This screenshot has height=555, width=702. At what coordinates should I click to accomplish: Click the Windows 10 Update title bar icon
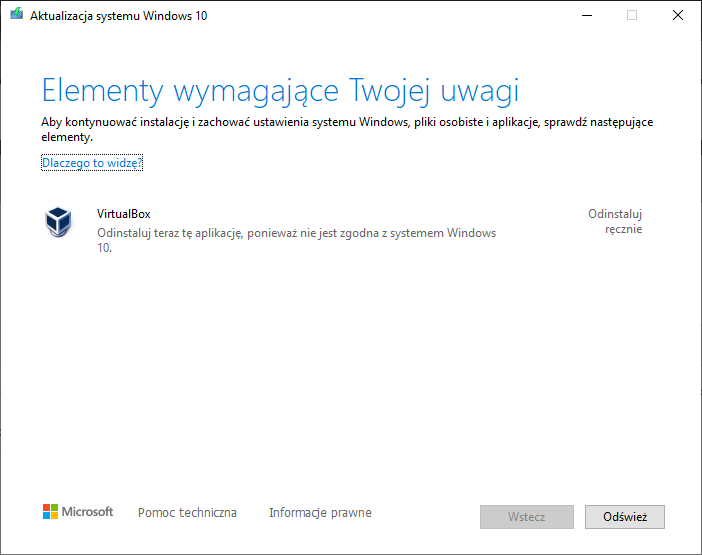[x=17, y=14]
